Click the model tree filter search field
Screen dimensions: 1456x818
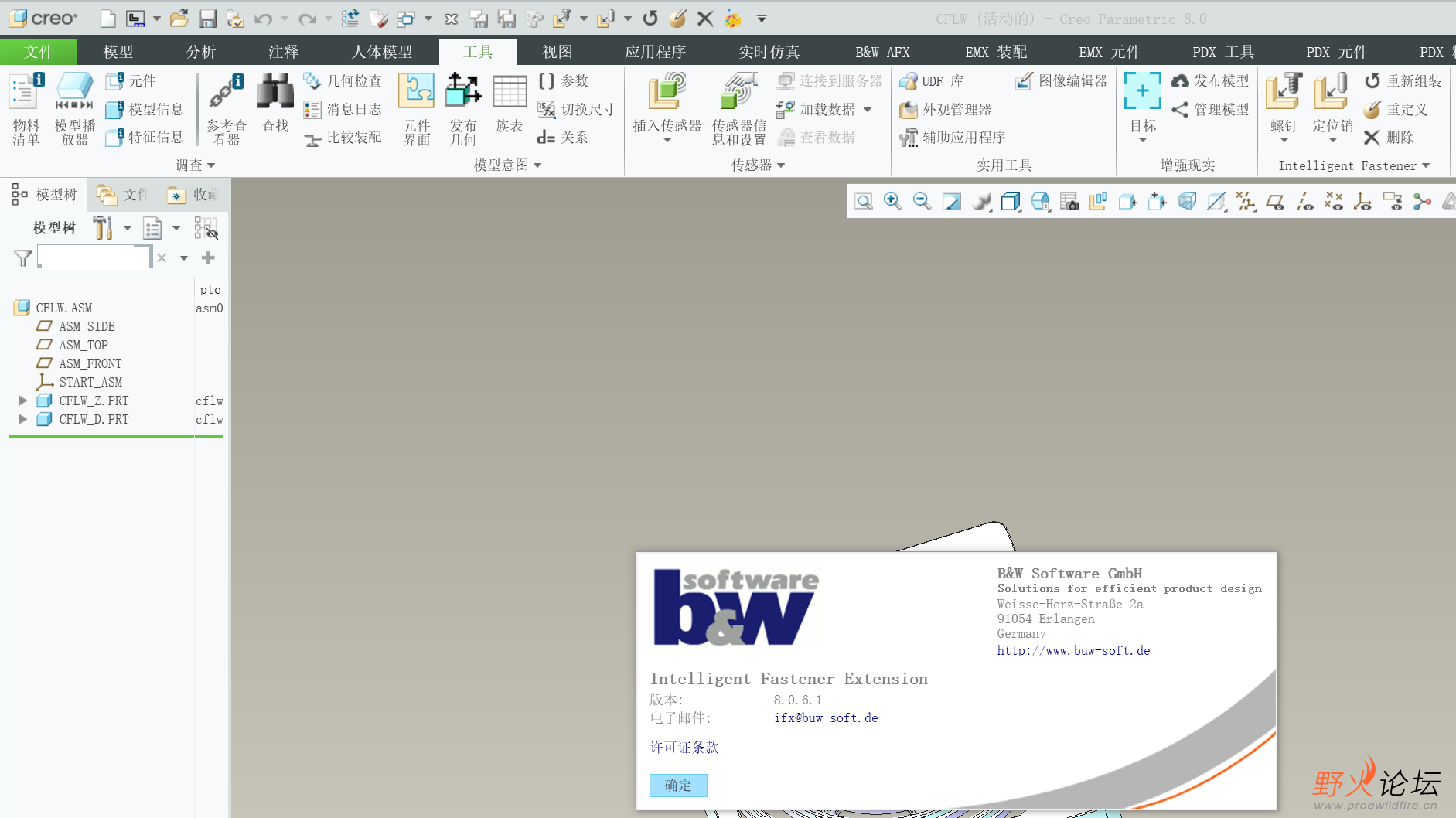[94, 257]
